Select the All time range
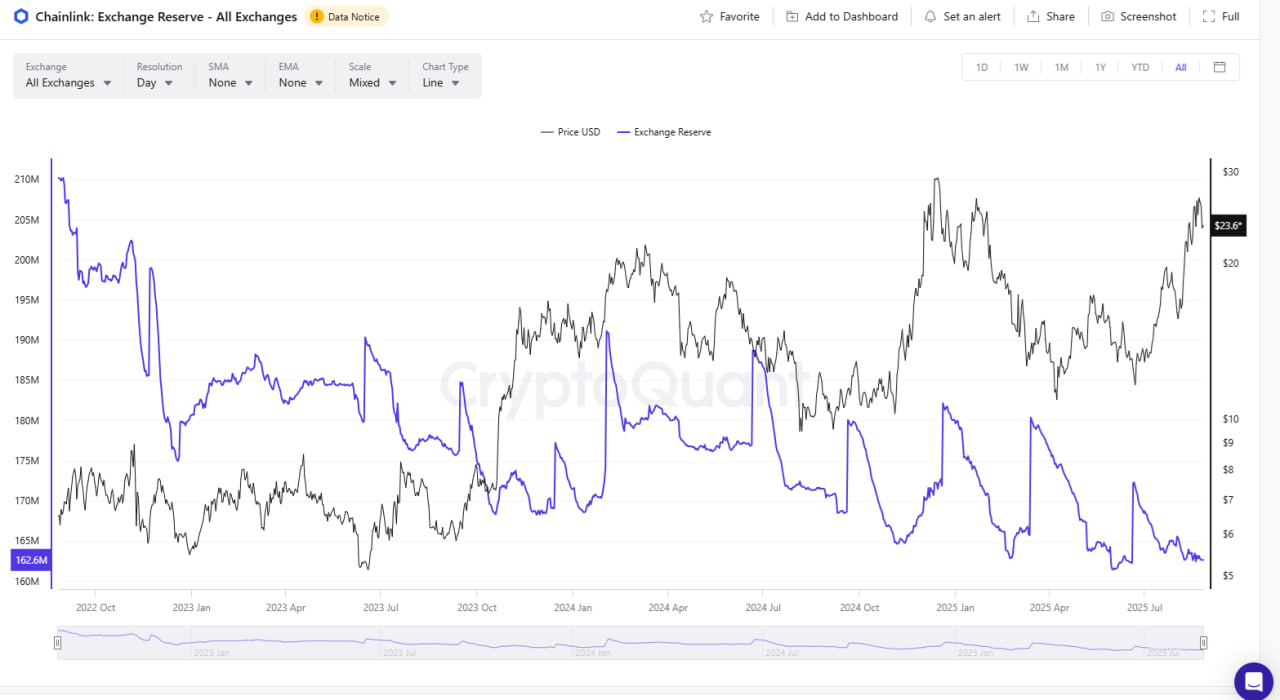 [x=1180, y=67]
